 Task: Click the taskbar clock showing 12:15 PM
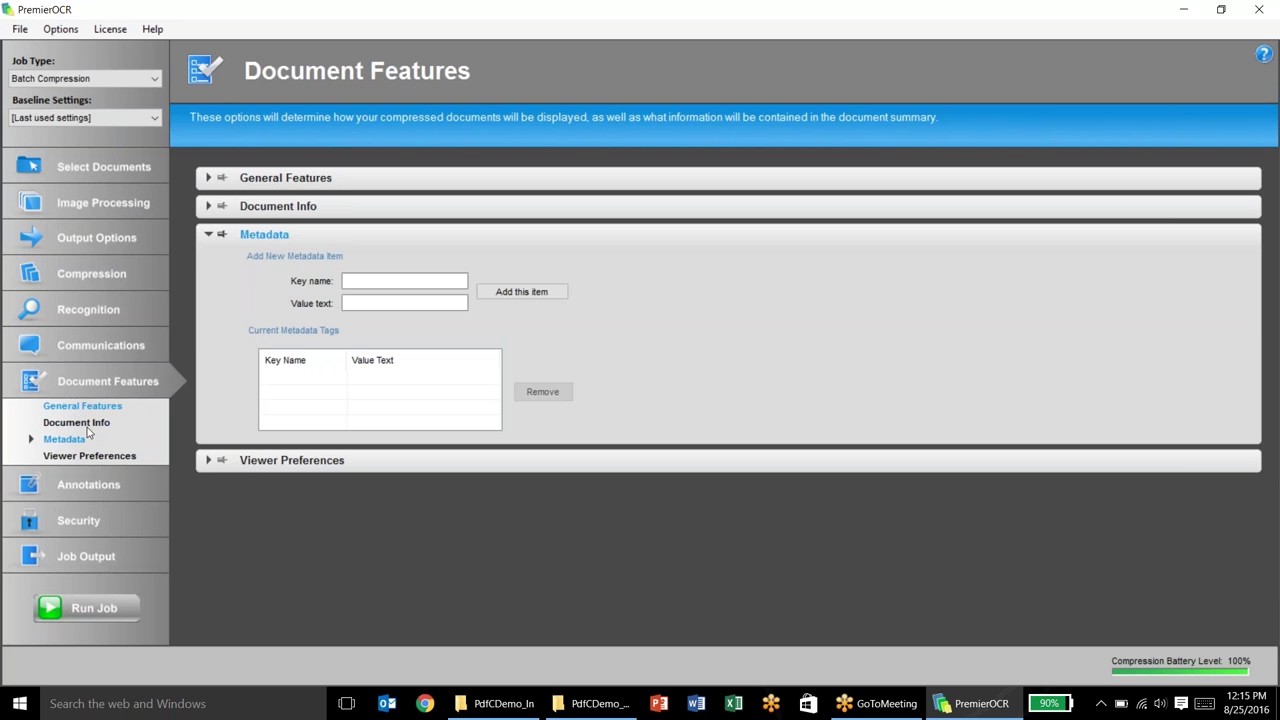click(x=1245, y=703)
